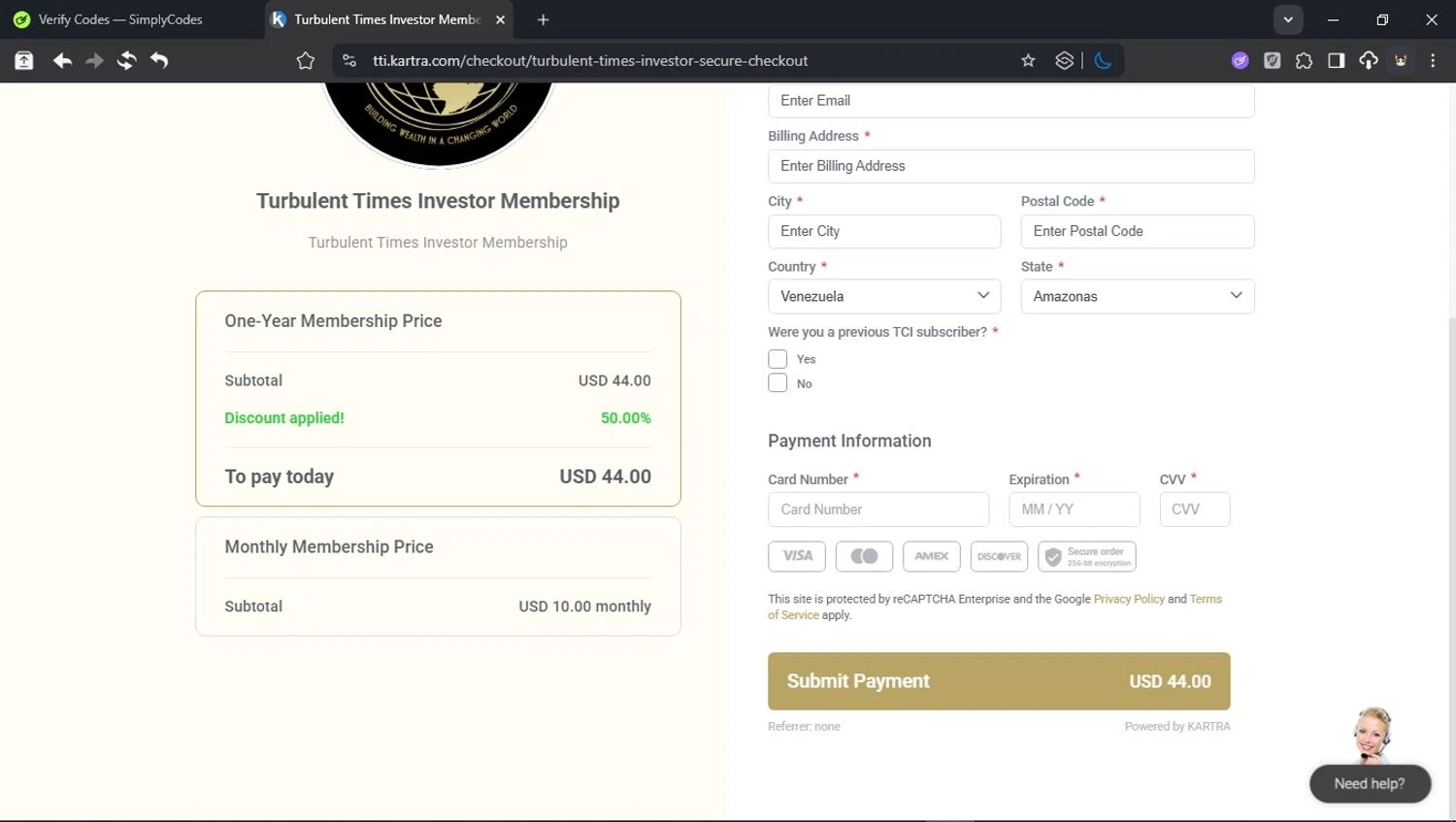Click the layers icon in address bar
This screenshot has height=822, width=1456.
(x=1065, y=61)
